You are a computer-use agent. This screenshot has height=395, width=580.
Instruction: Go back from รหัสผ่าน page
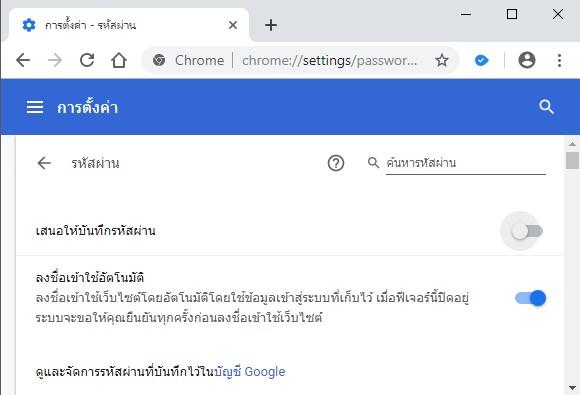pyautogui.click(x=44, y=163)
